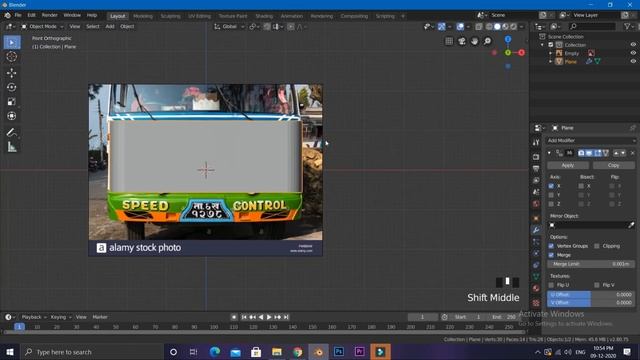Image resolution: width=640 pixels, height=360 pixels.
Task: Hide the Plane object in outliner
Action: tap(633, 62)
